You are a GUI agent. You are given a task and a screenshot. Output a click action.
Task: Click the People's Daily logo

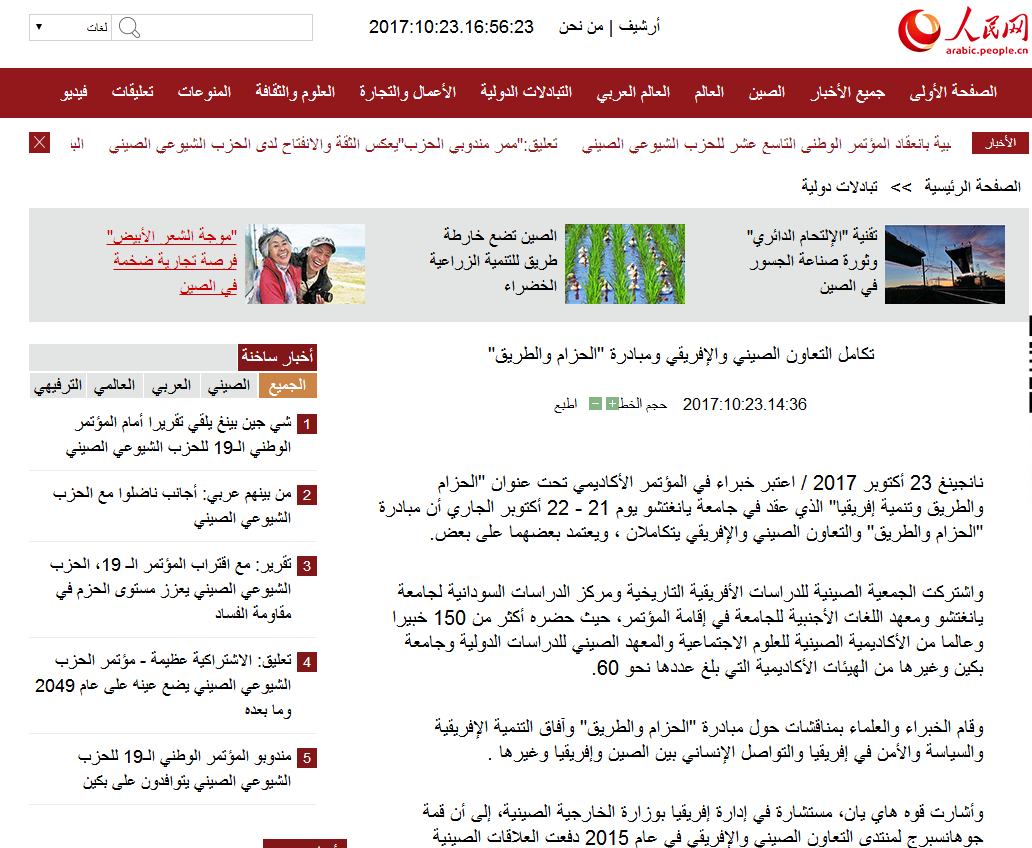962,30
